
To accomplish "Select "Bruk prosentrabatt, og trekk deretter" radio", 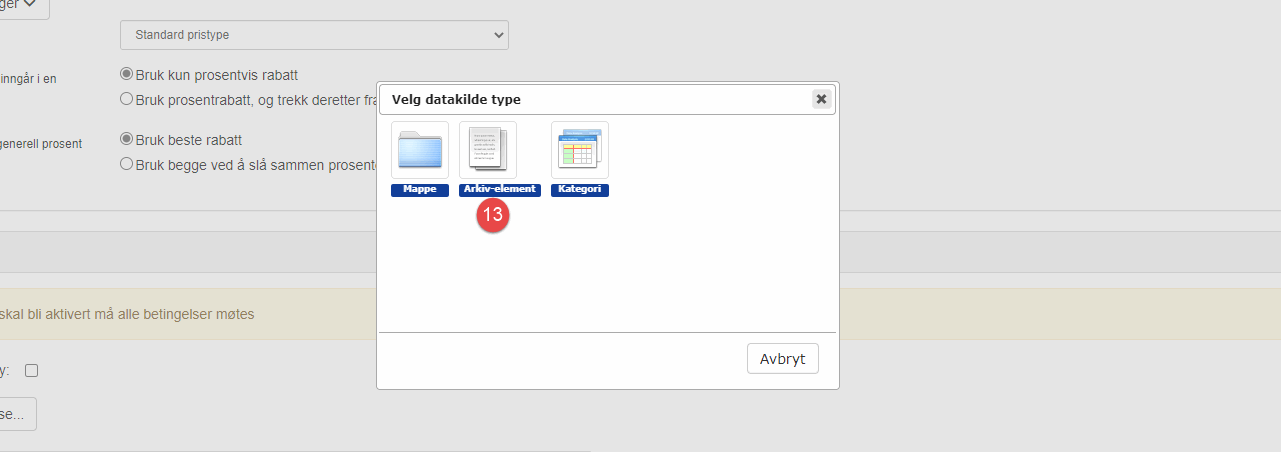I will pos(126,99).
